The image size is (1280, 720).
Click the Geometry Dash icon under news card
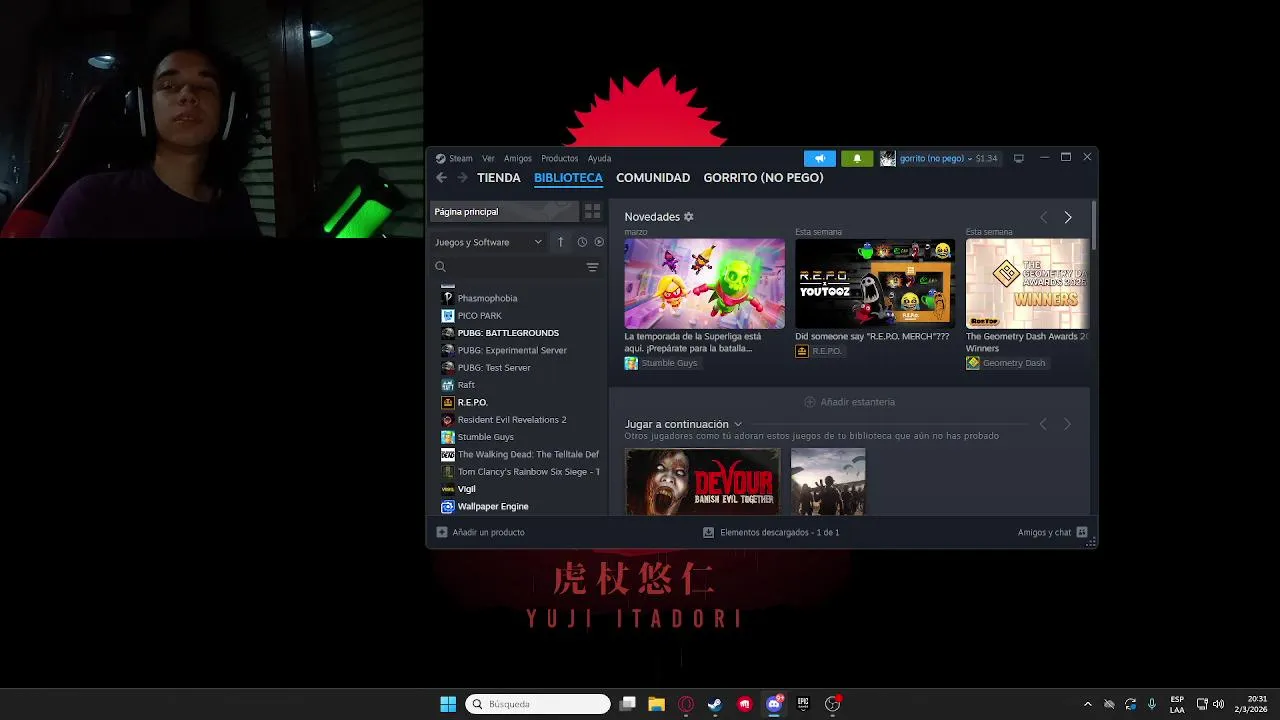tap(973, 363)
